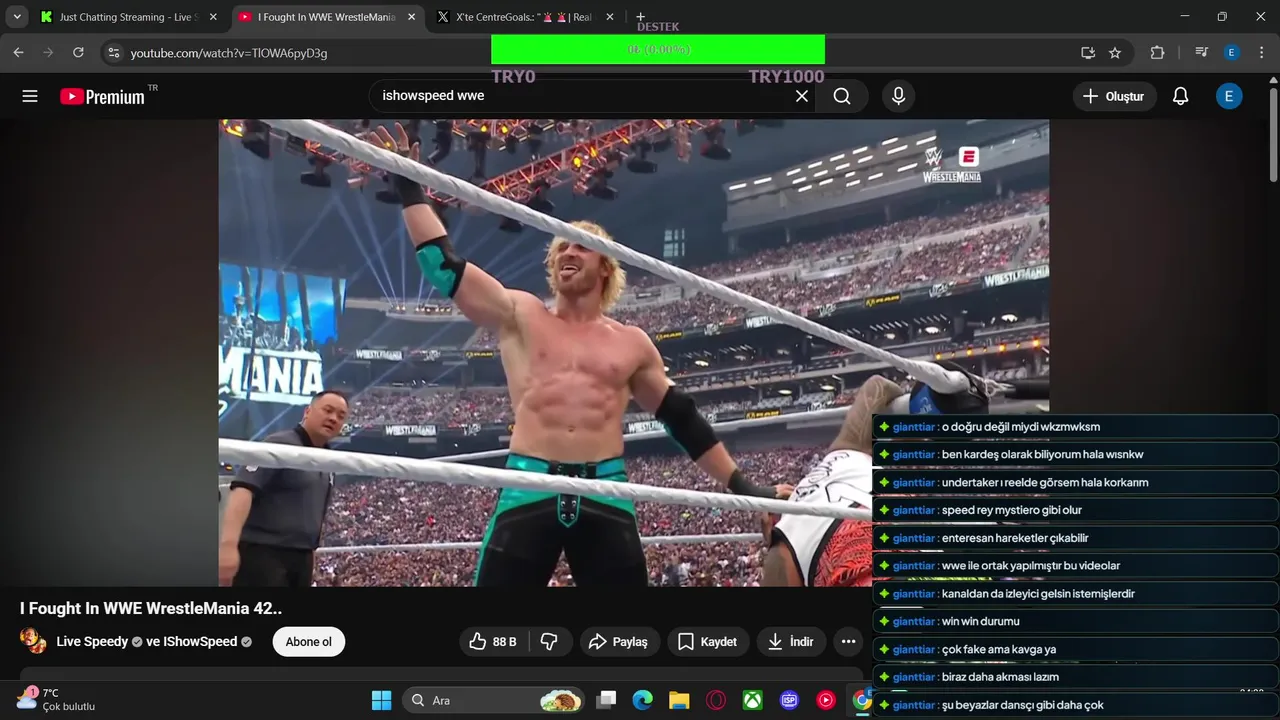View site information for youtube.com
This screenshot has width=1280, height=720.
(x=113, y=52)
